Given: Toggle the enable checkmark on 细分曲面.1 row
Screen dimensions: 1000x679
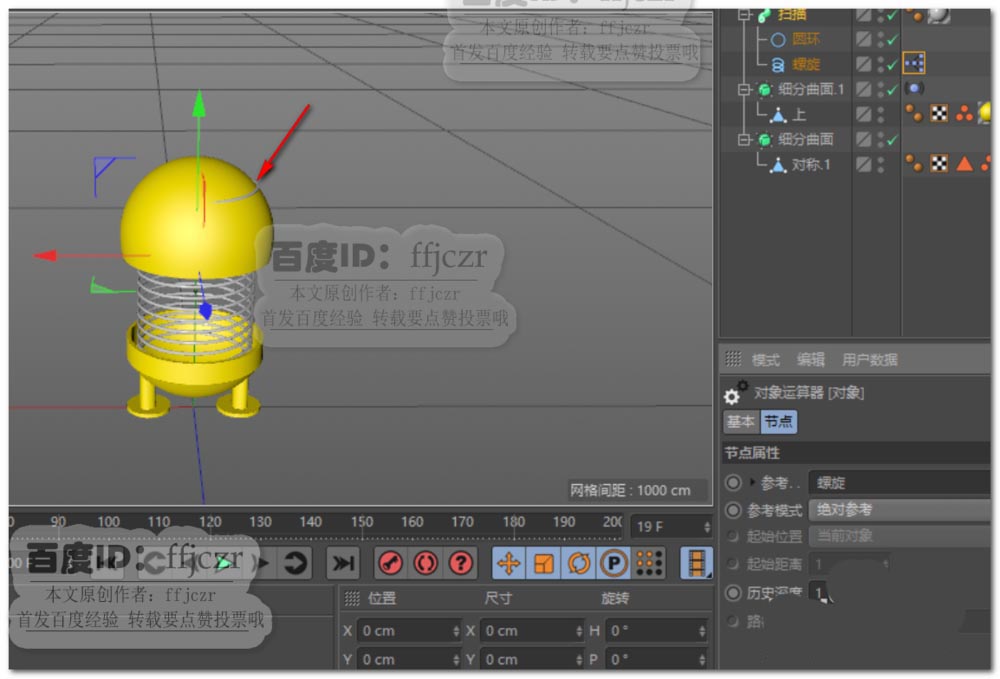Looking at the screenshot, I should [892, 89].
